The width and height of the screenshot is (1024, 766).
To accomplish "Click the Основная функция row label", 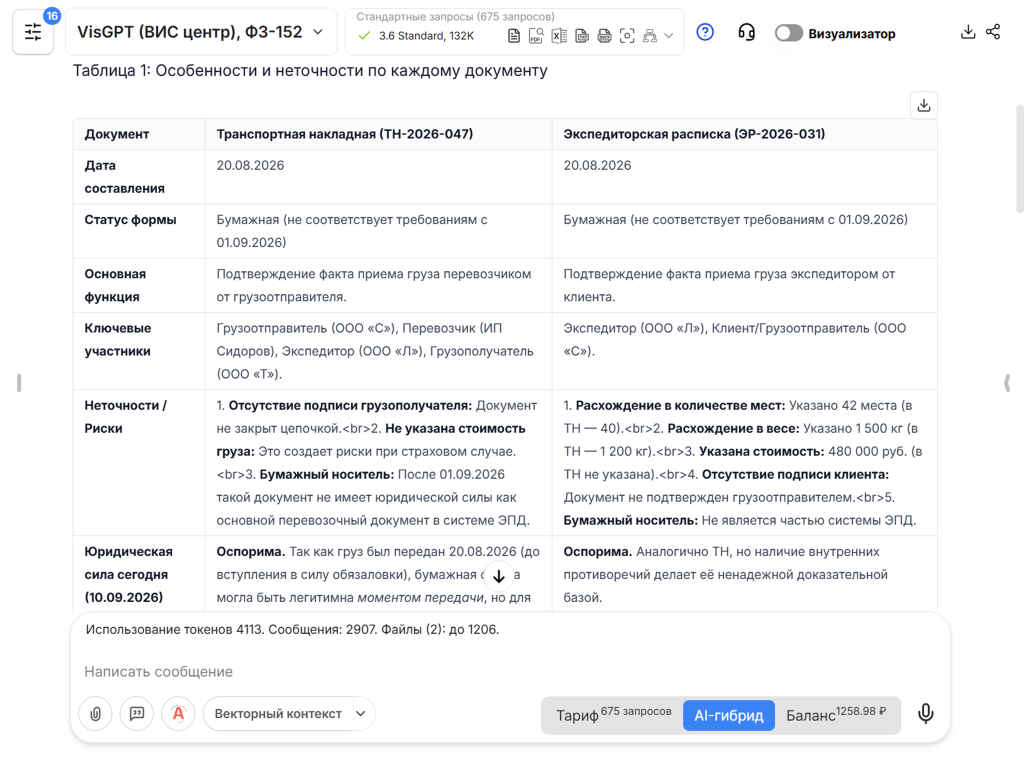I will [x=115, y=285].
